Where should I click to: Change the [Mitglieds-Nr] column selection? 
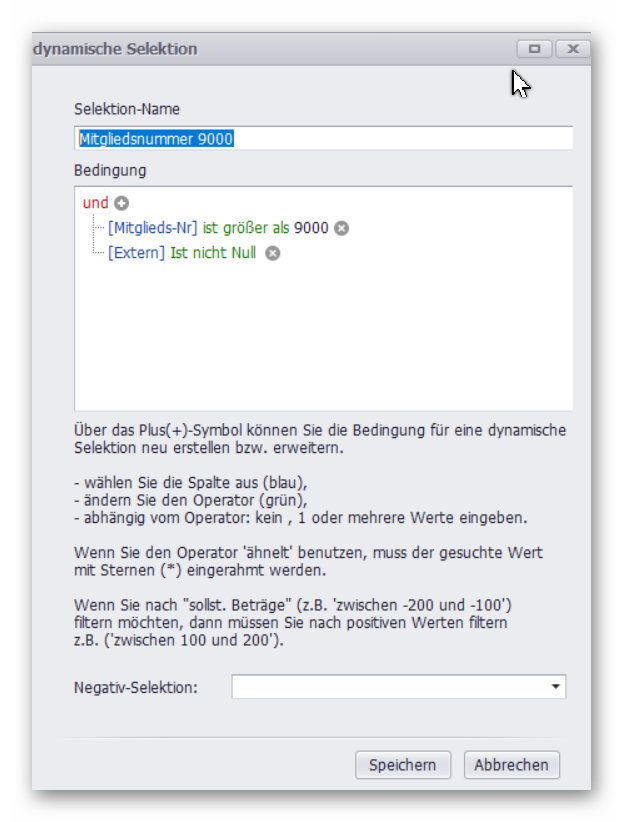point(153,228)
